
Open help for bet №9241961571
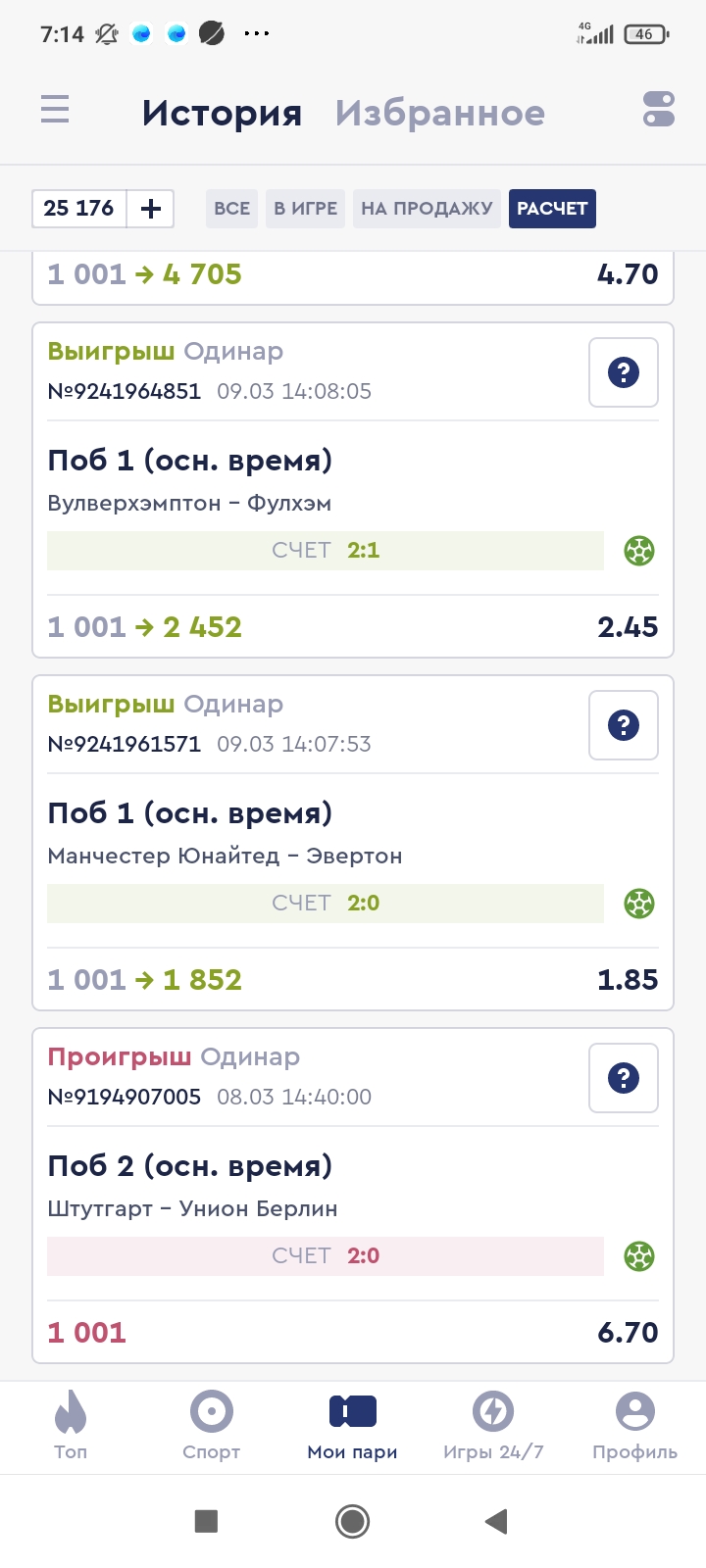[624, 725]
